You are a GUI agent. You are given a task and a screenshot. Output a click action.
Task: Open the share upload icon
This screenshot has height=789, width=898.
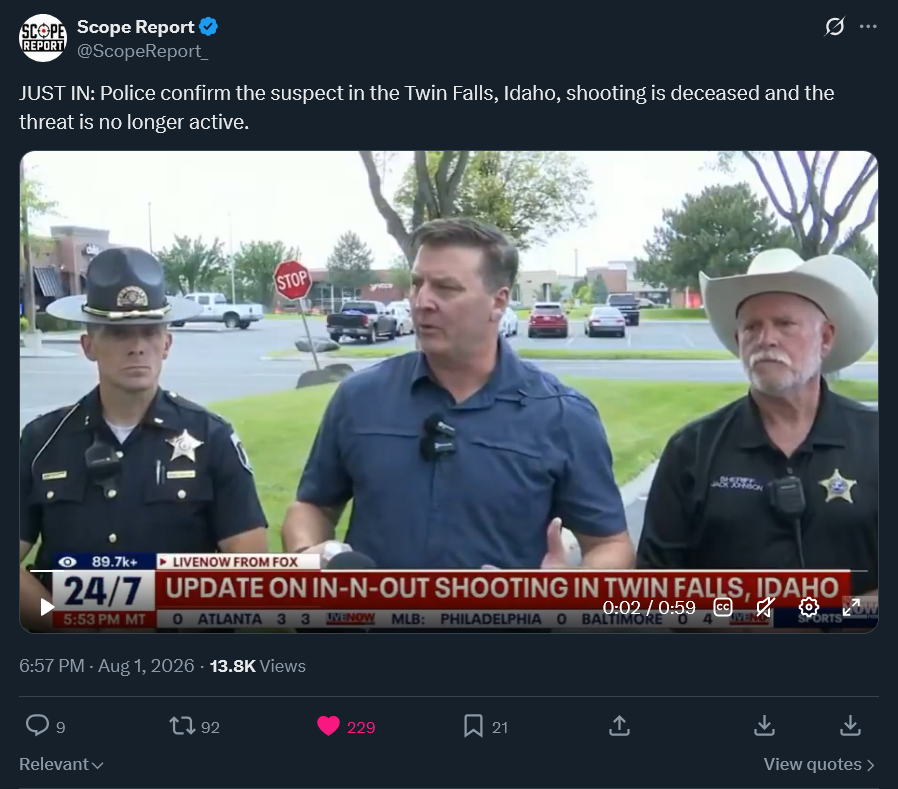619,726
